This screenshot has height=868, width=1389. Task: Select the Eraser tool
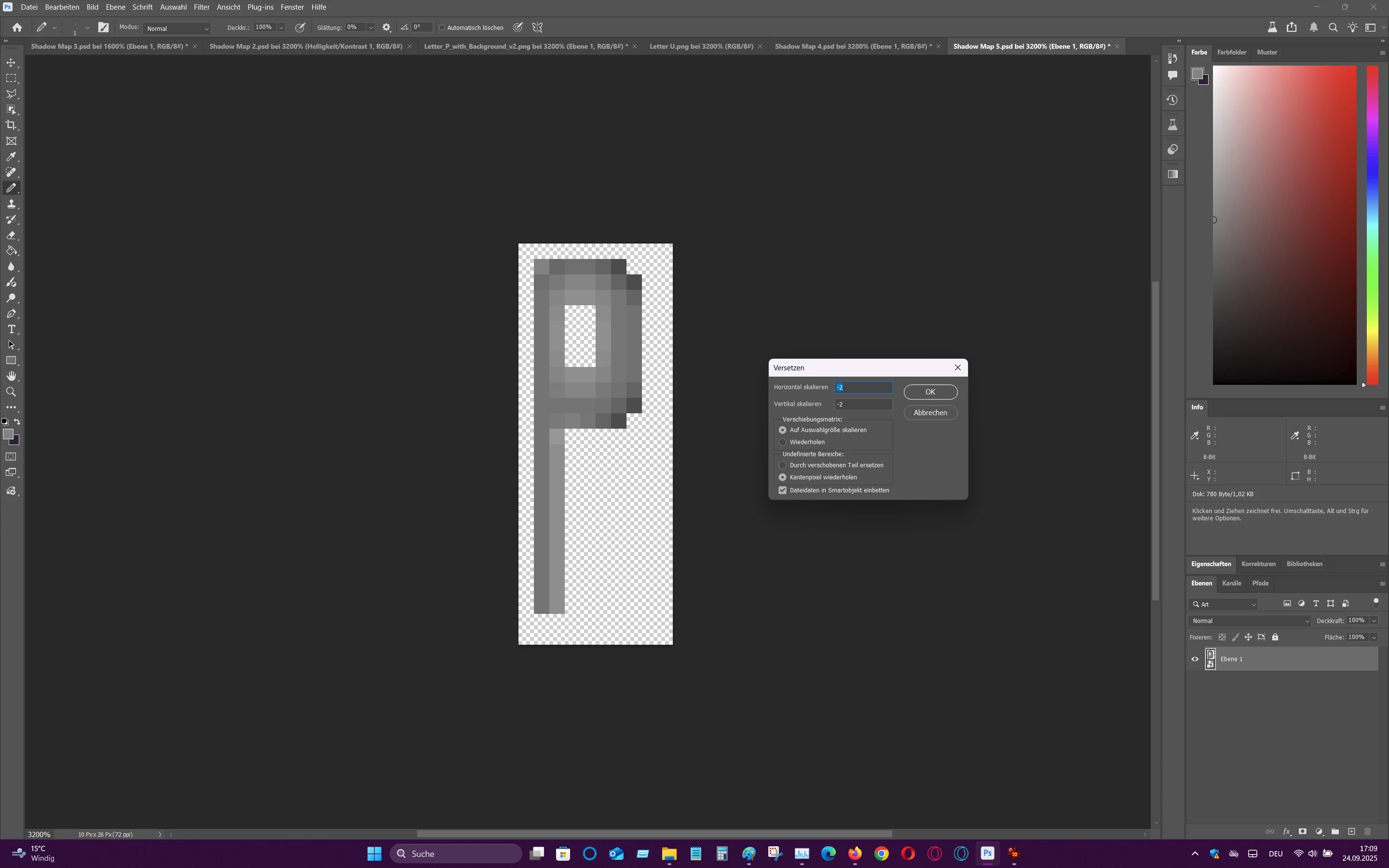pos(11,235)
